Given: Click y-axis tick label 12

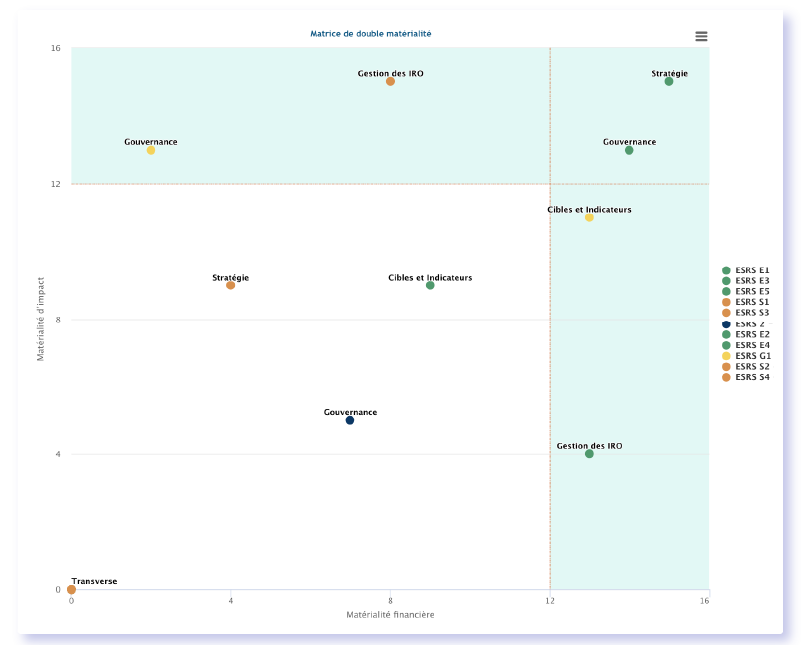Looking at the screenshot, I should pyautogui.click(x=55, y=184).
